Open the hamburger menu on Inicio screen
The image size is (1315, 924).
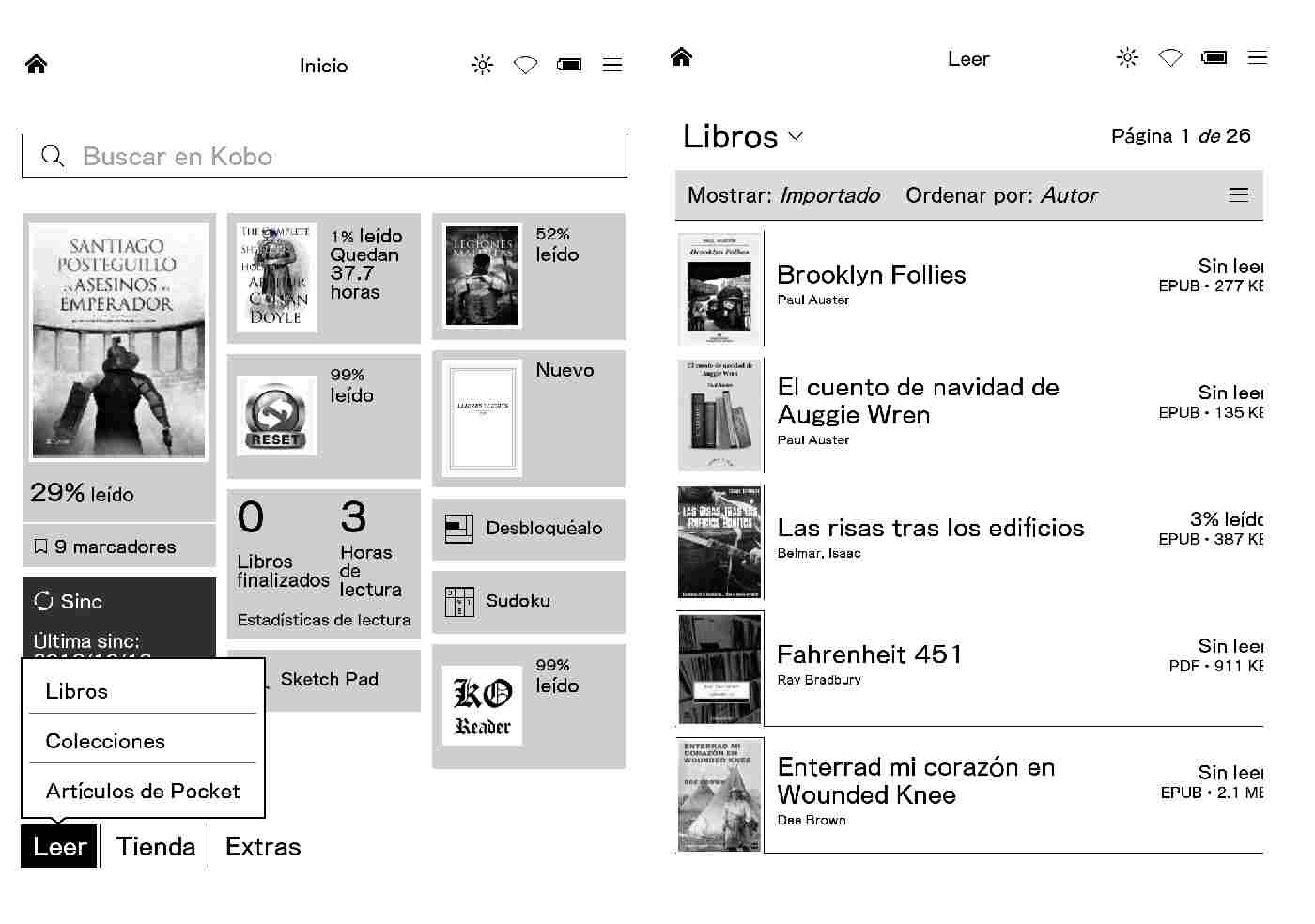612,65
